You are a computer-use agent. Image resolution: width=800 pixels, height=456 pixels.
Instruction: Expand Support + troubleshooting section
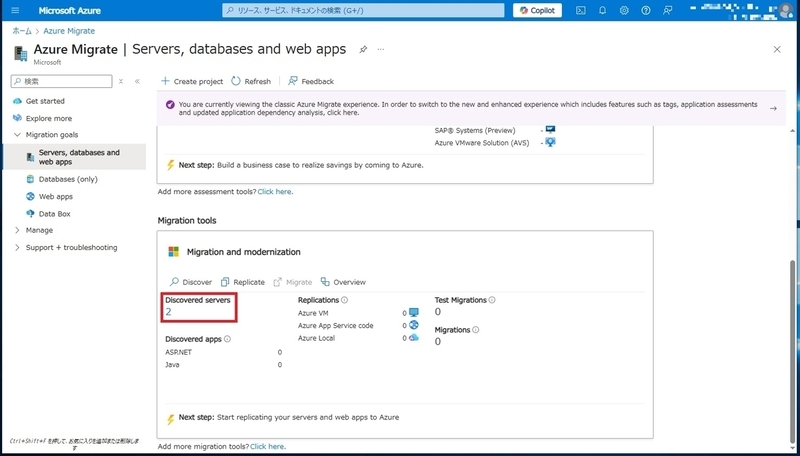(17, 247)
